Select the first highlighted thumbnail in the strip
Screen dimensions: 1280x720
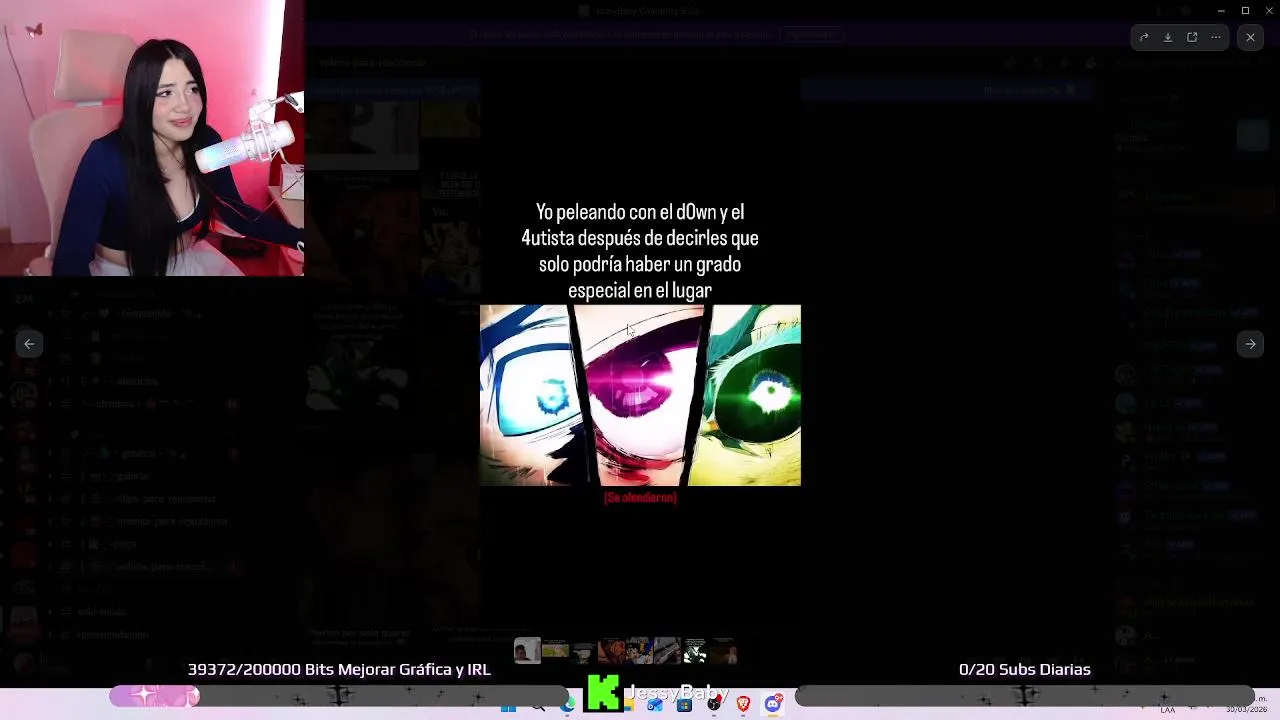(527, 650)
